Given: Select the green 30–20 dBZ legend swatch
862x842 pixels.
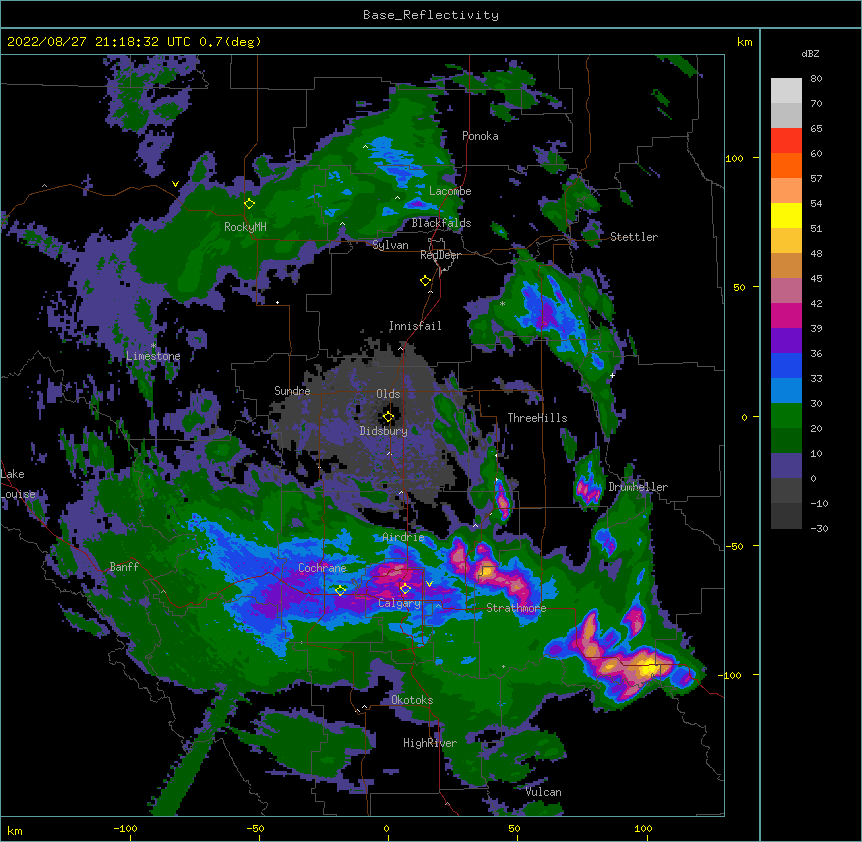Looking at the screenshot, I should point(786,416).
